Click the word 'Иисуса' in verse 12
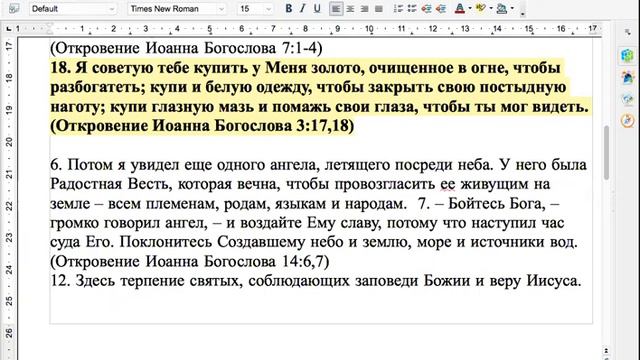This screenshot has width=640, height=360. pyautogui.click(x=551, y=281)
